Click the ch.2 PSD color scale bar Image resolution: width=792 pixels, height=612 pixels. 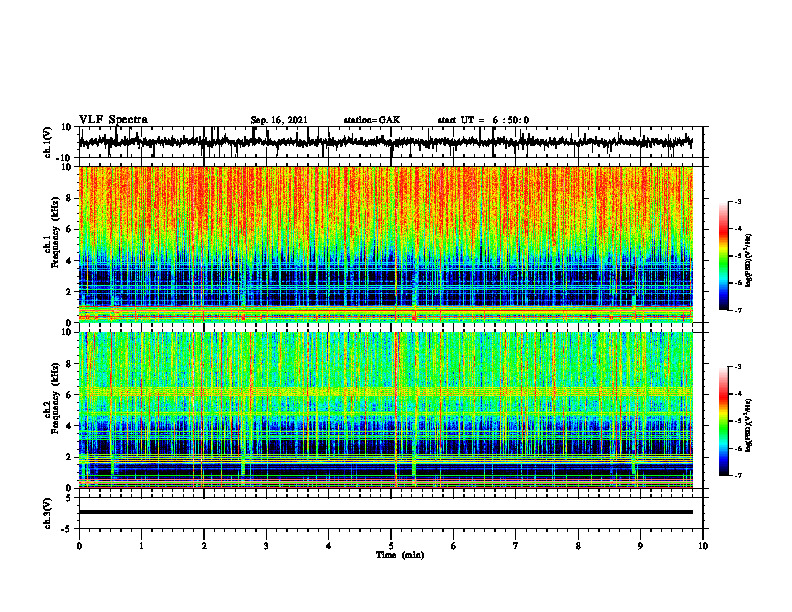point(724,421)
